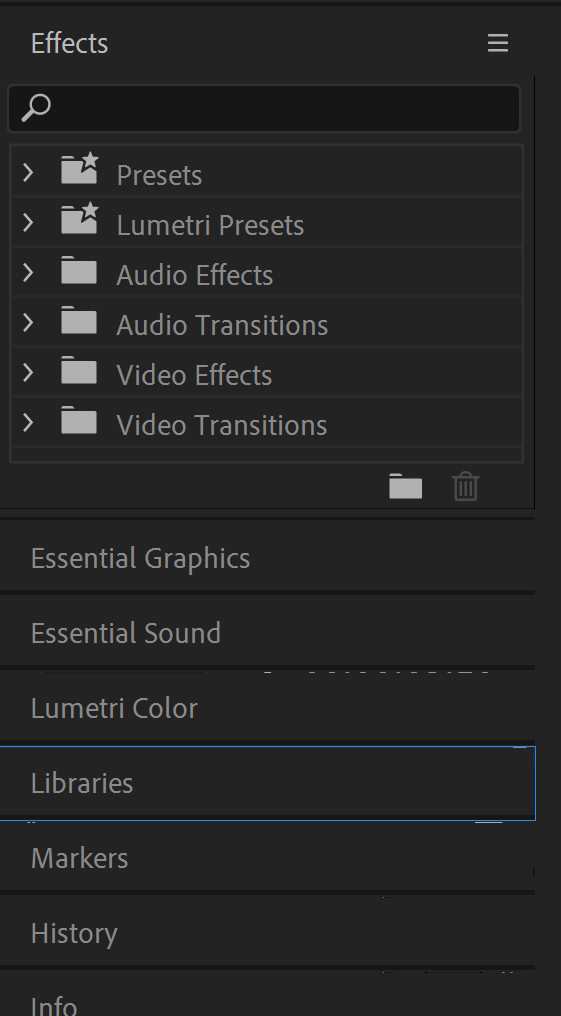The width and height of the screenshot is (561, 1016).
Task: Click the Audio Transitions folder icon
Action: [x=79, y=321]
